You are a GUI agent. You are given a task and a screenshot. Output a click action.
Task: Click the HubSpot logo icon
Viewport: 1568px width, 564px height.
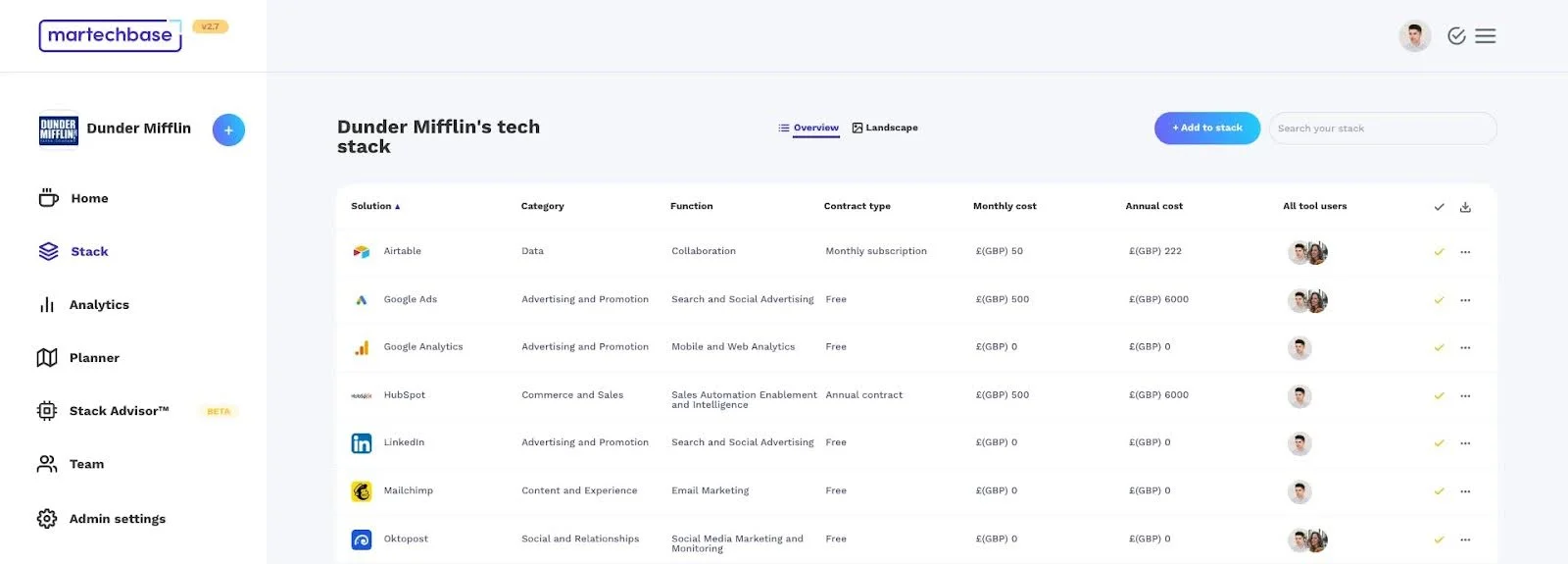click(x=362, y=395)
